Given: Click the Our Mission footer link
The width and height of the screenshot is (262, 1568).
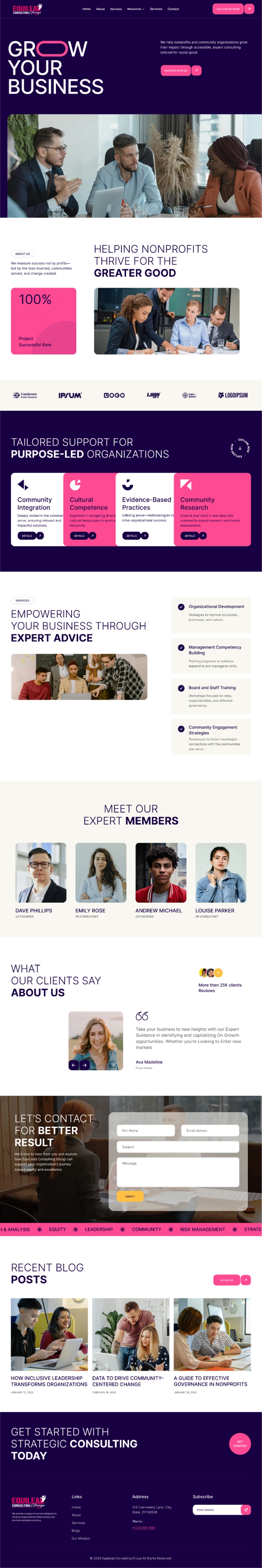Looking at the screenshot, I should tap(80, 1538).
